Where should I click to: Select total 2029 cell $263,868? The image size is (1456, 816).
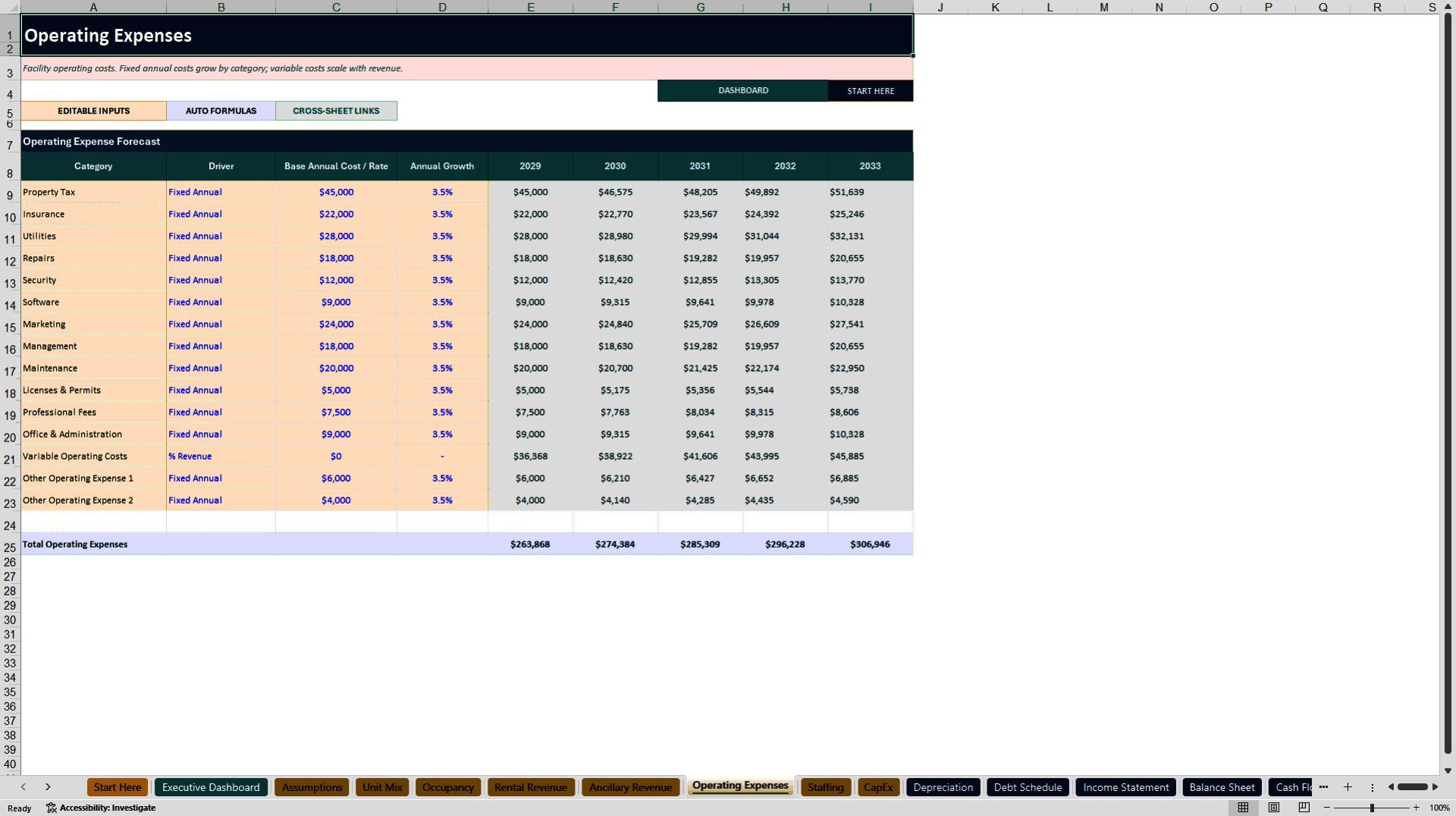pos(530,544)
